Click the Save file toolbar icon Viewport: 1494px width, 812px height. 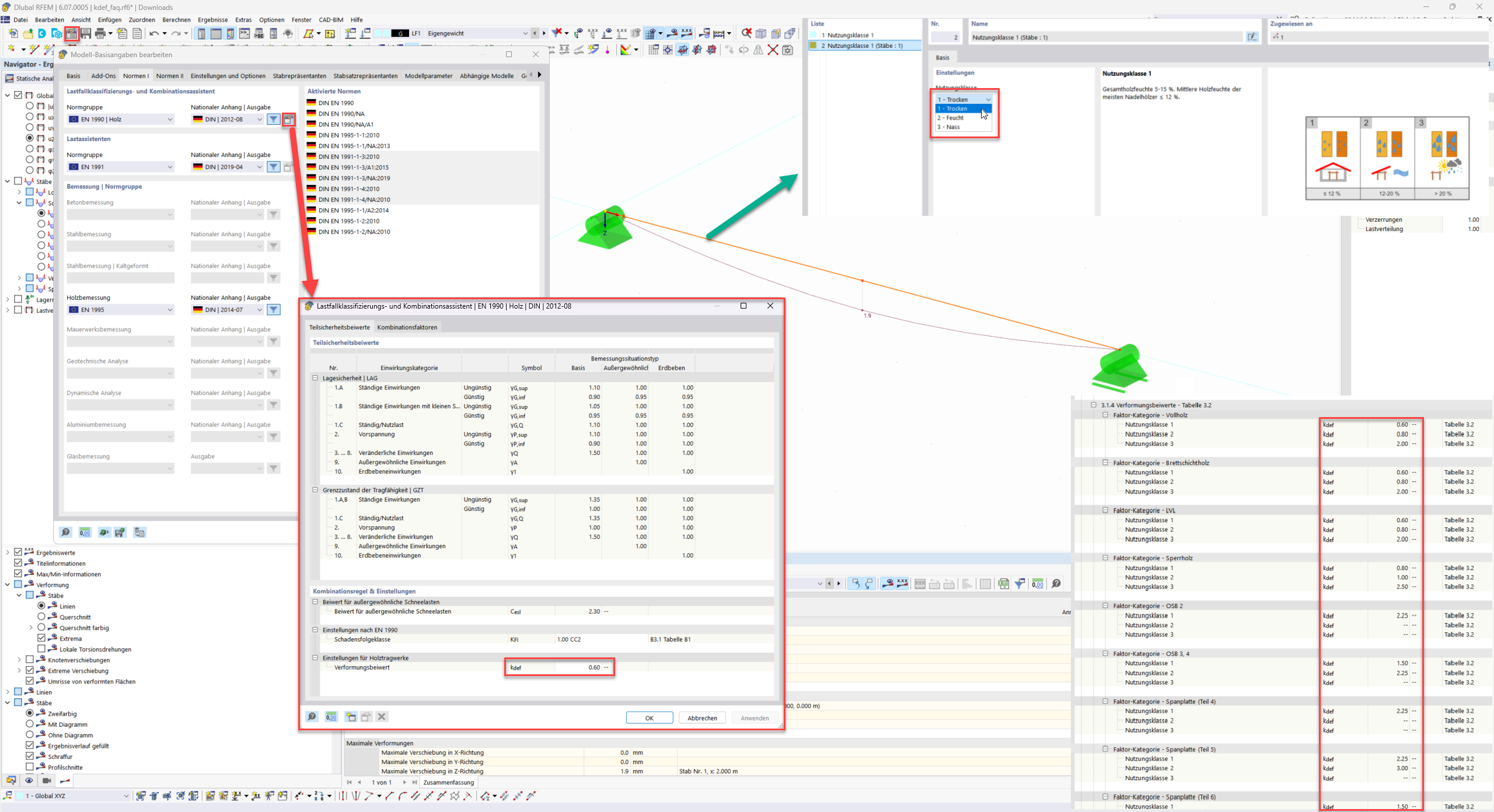(86, 33)
